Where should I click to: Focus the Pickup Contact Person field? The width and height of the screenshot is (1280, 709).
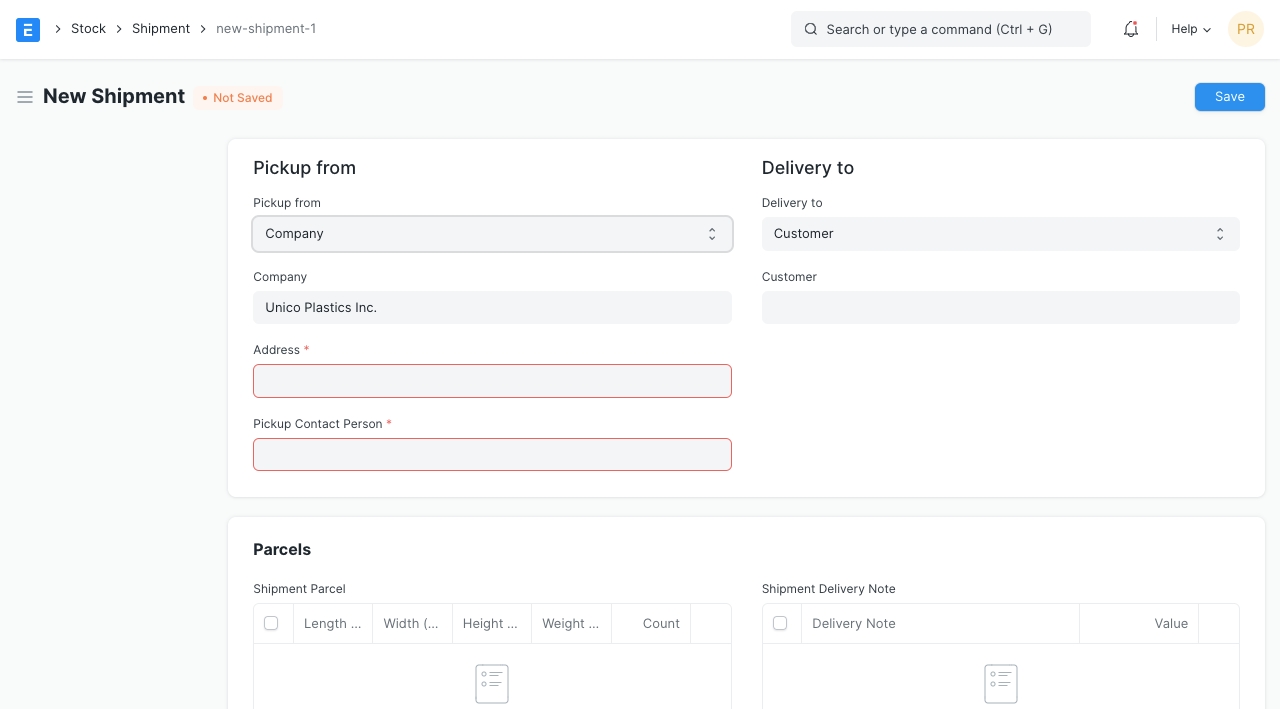(492, 455)
